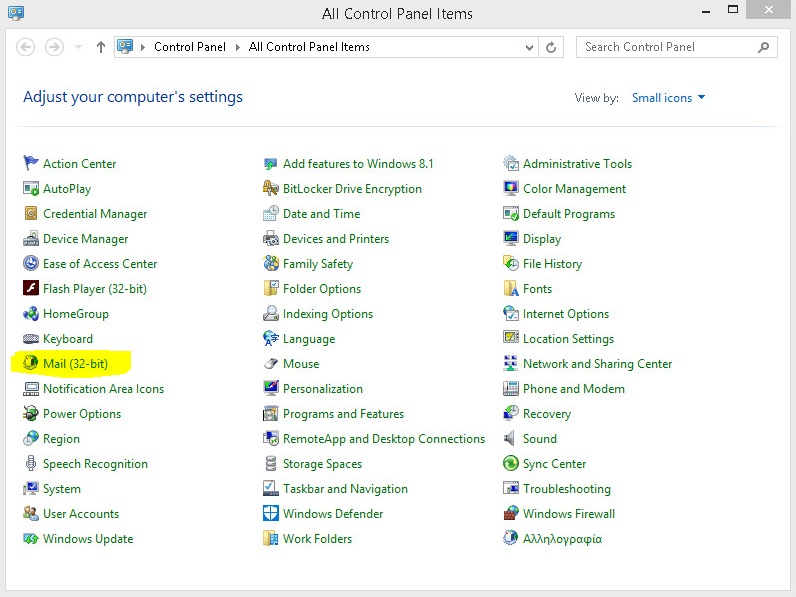Open Phone and Modem link
The height and width of the screenshot is (597, 796).
click(574, 388)
